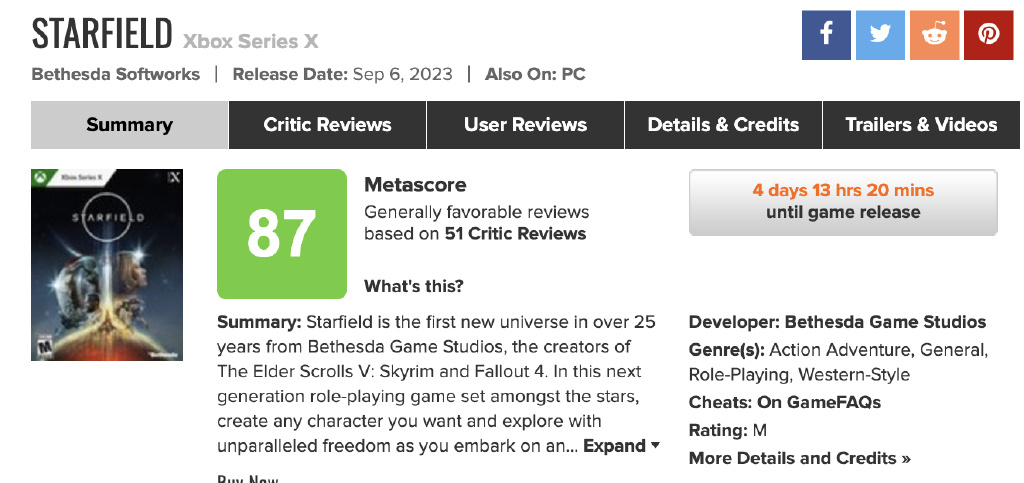This screenshot has width=1024, height=483.
Task: Select the Summary tab
Action: pos(129,125)
